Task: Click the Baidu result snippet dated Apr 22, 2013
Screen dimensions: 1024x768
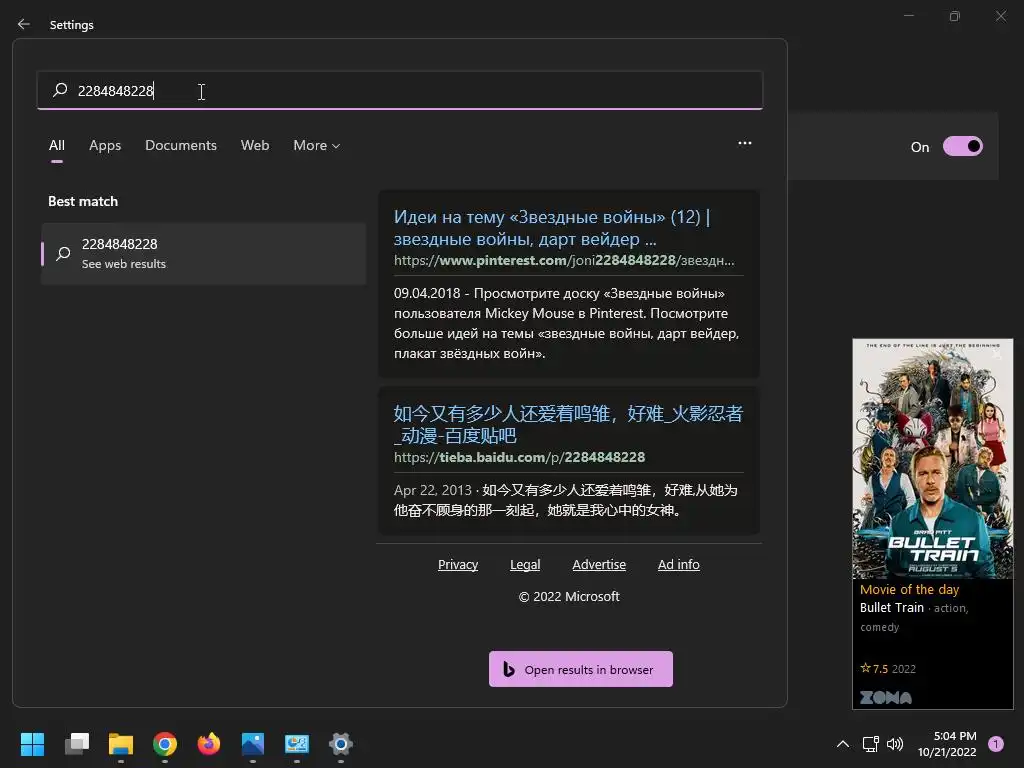Action: tap(566, 500)
